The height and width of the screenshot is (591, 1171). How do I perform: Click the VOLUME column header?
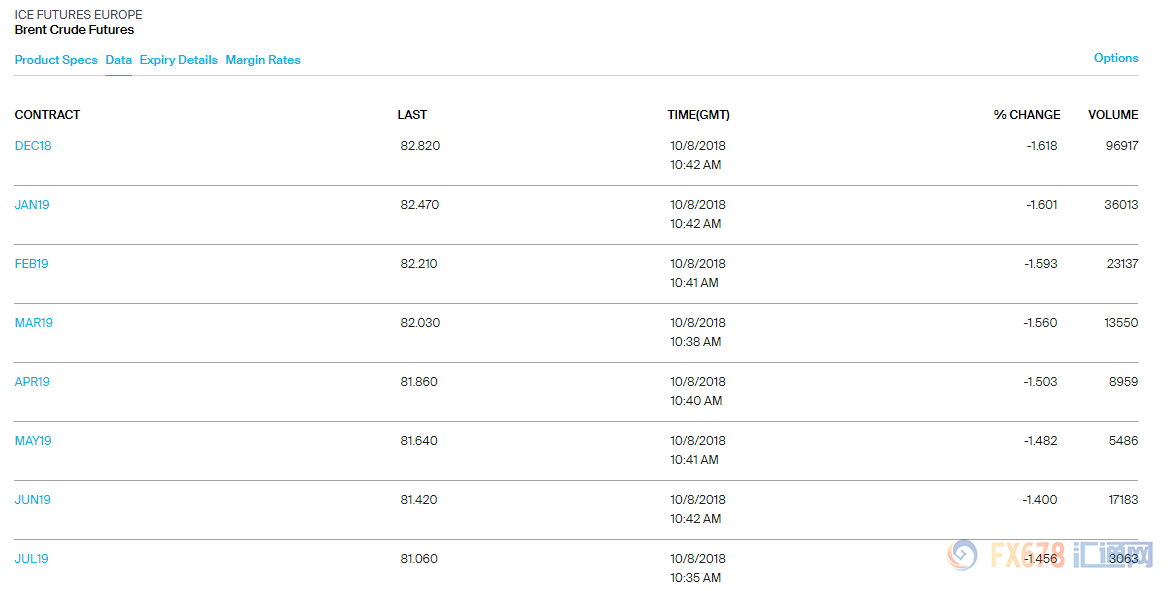pyautogui.click(x=1113, y=115)
